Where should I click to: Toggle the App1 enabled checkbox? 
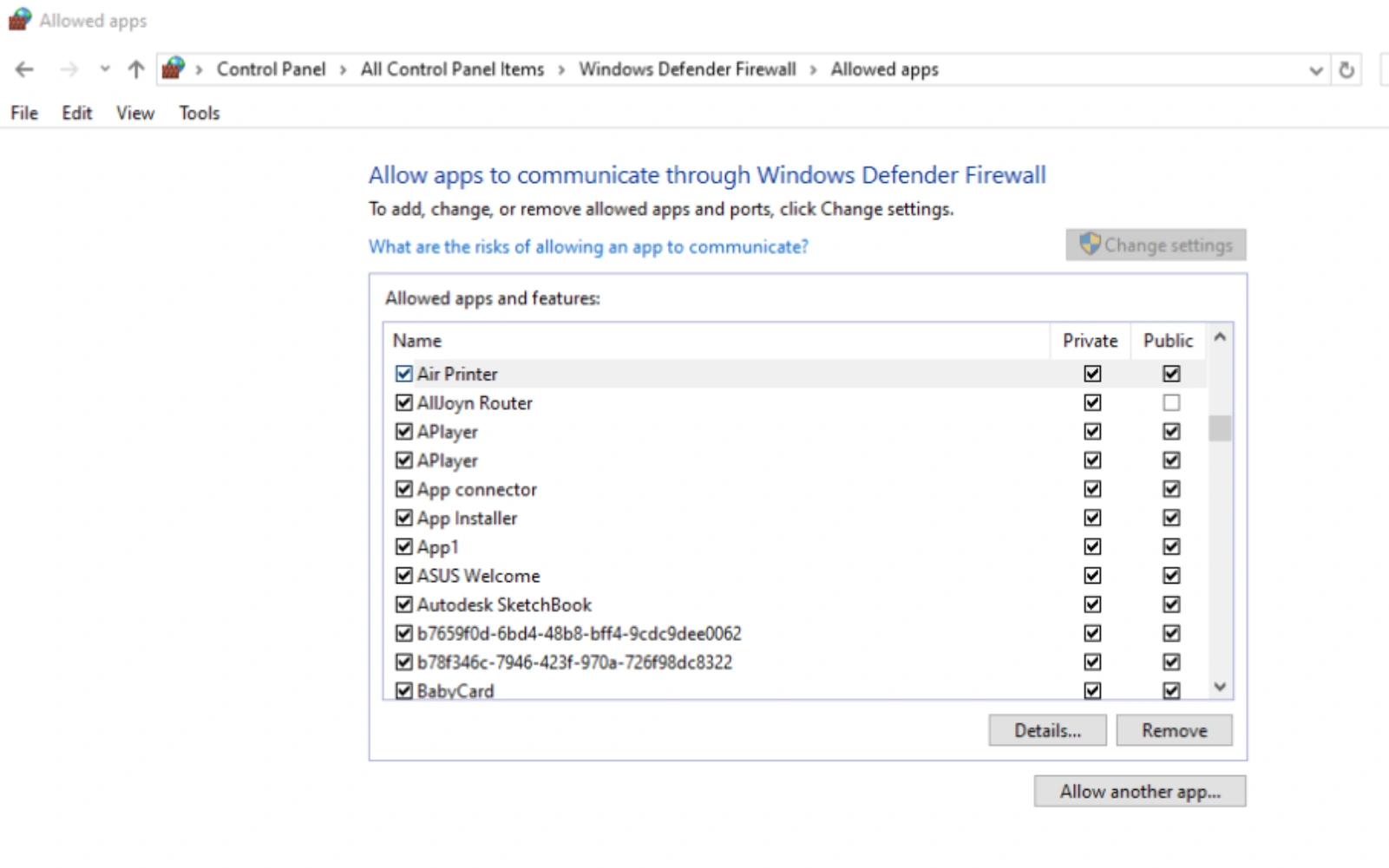pyautogui.click(x=403, y=546)
